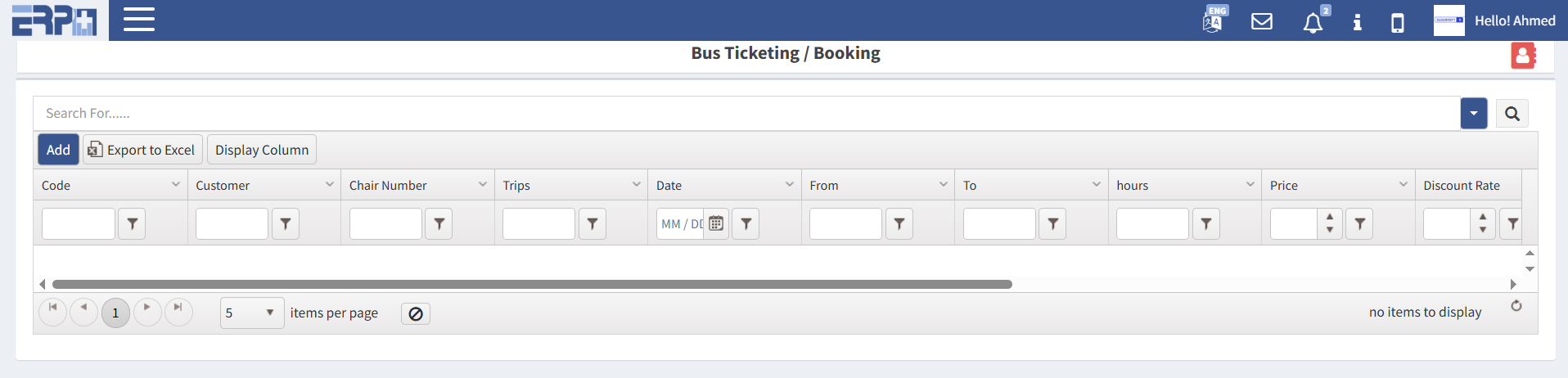The image size is (1568, 378).
Task: Open the Display Column options
Action: (x=262, y=150)
